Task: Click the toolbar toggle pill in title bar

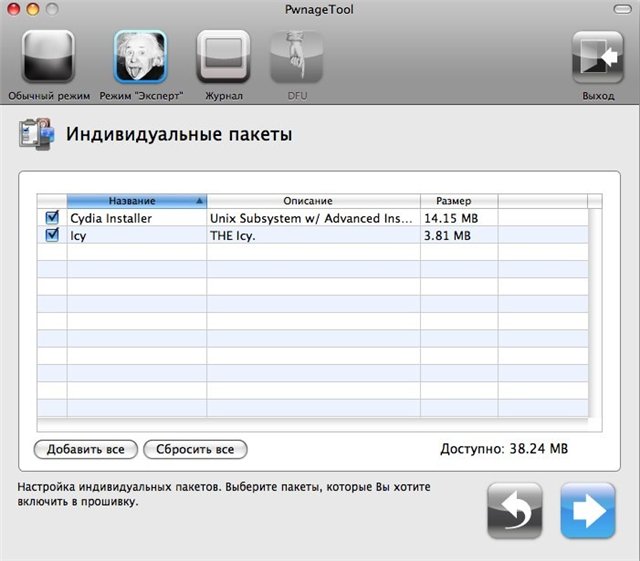Action: (x=622, y=9)
